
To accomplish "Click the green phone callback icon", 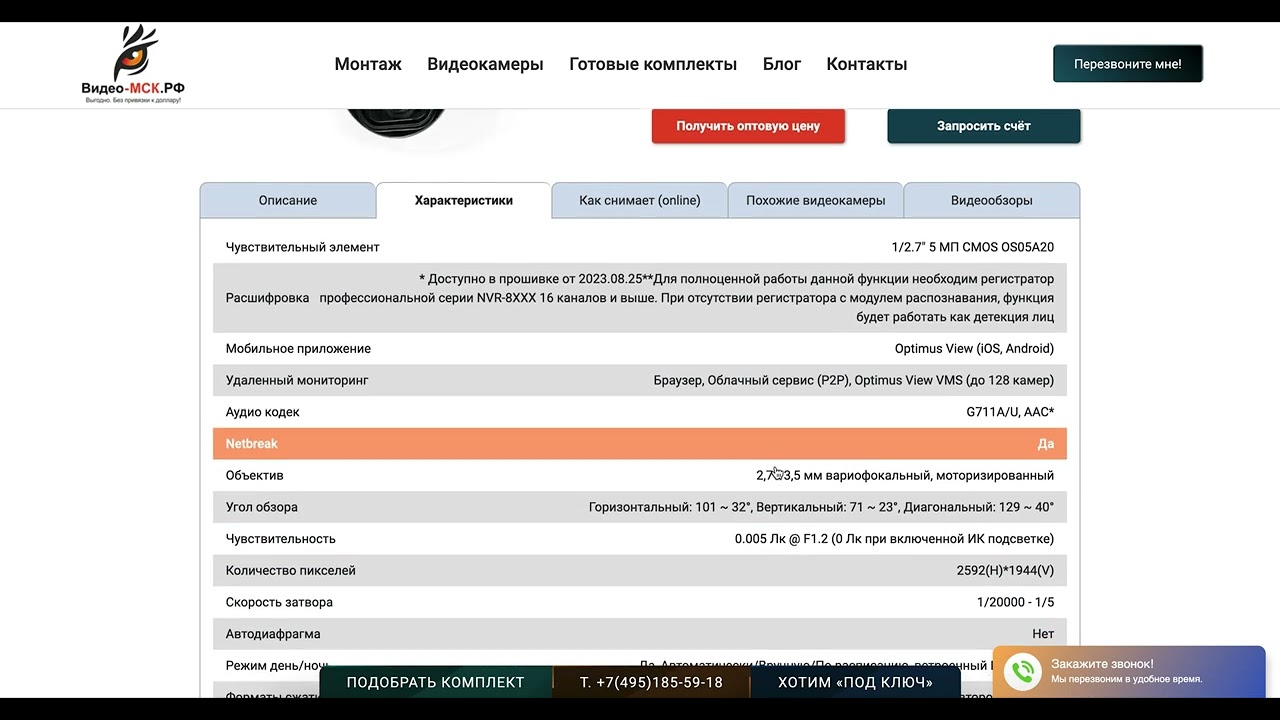I will [x=1022, y=672].
